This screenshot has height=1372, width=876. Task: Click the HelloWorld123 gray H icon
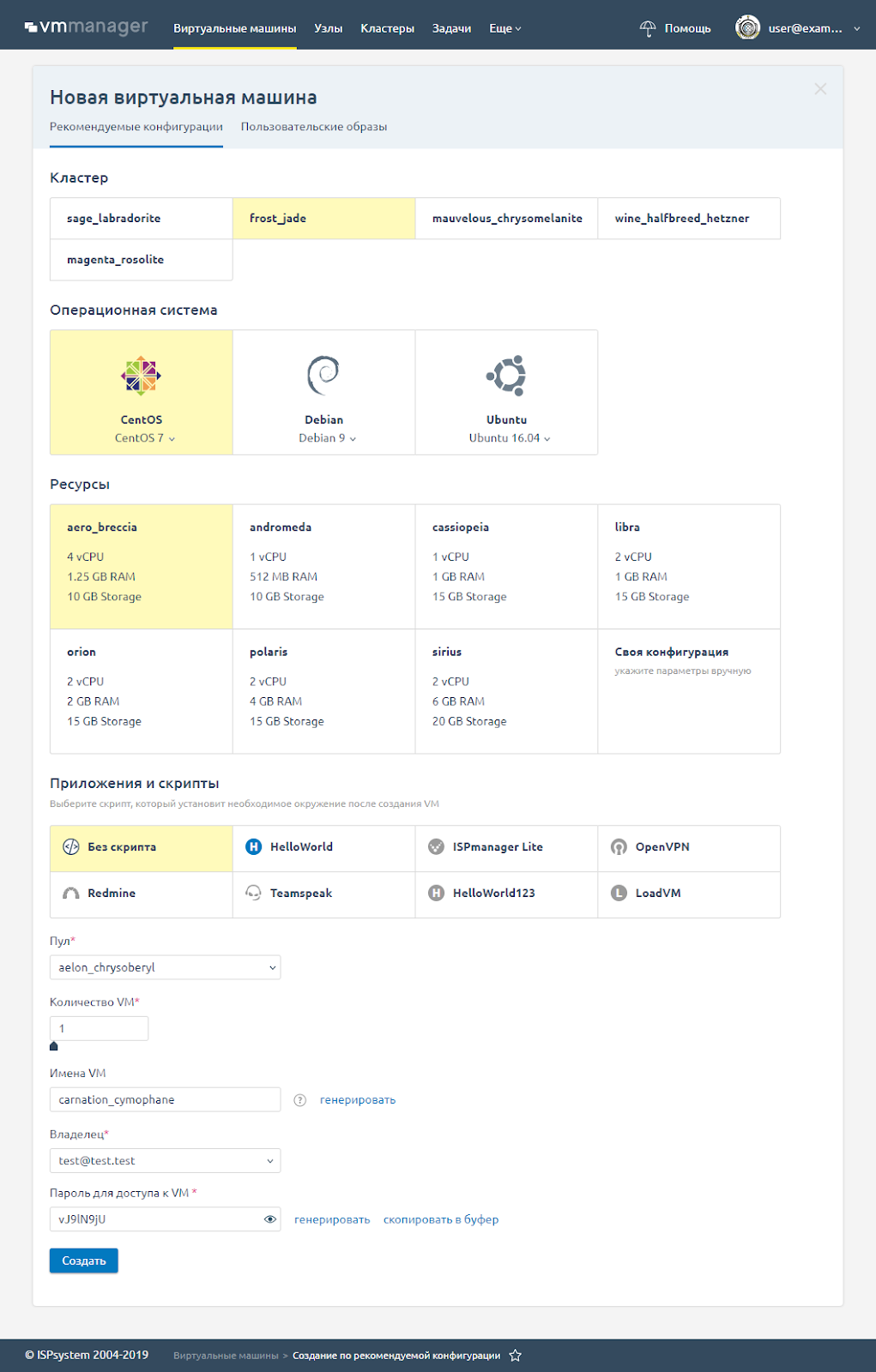[436, 894]
